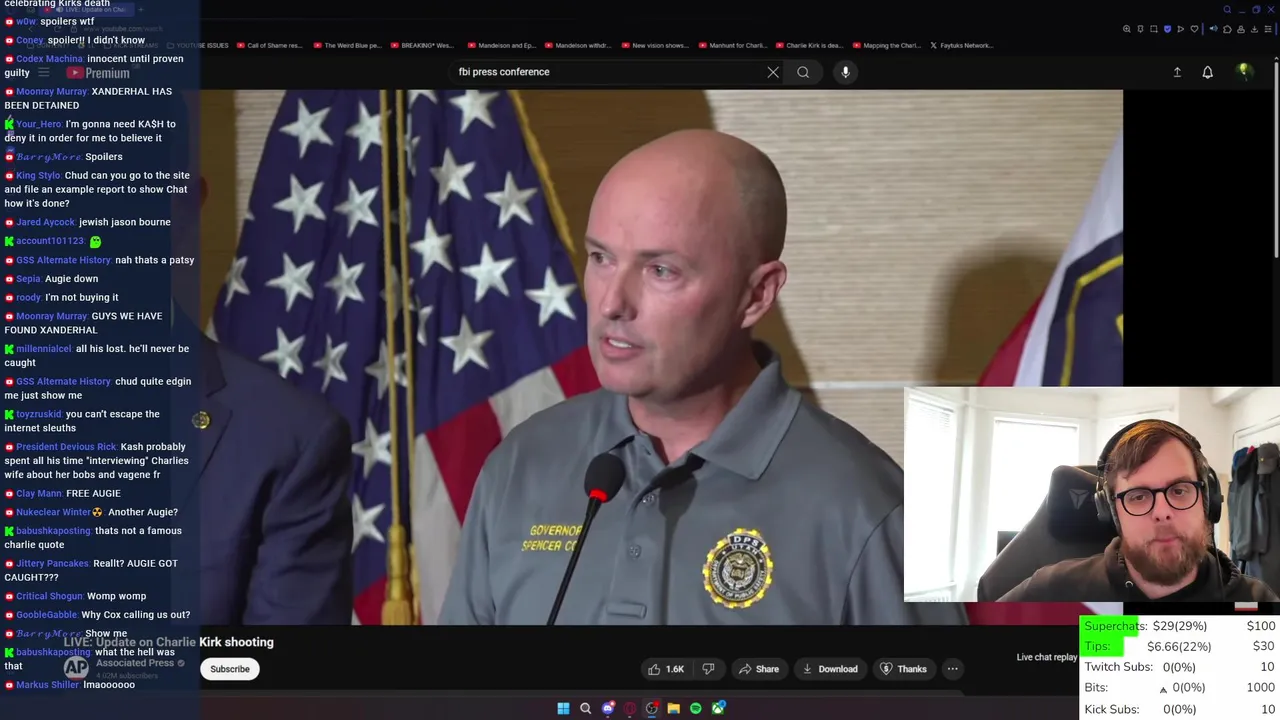This screenshot has height=720, width=1280.
Task: Click the Tips goal bar
Action: point(1180,646)
